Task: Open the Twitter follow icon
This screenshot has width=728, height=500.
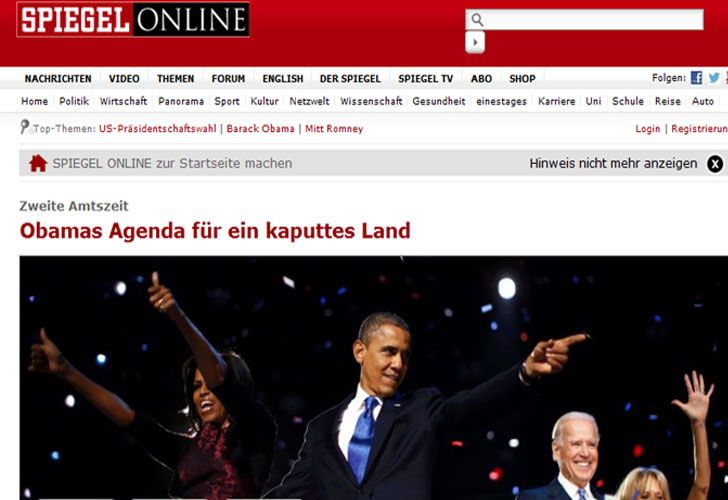Action: pos(714,78)
